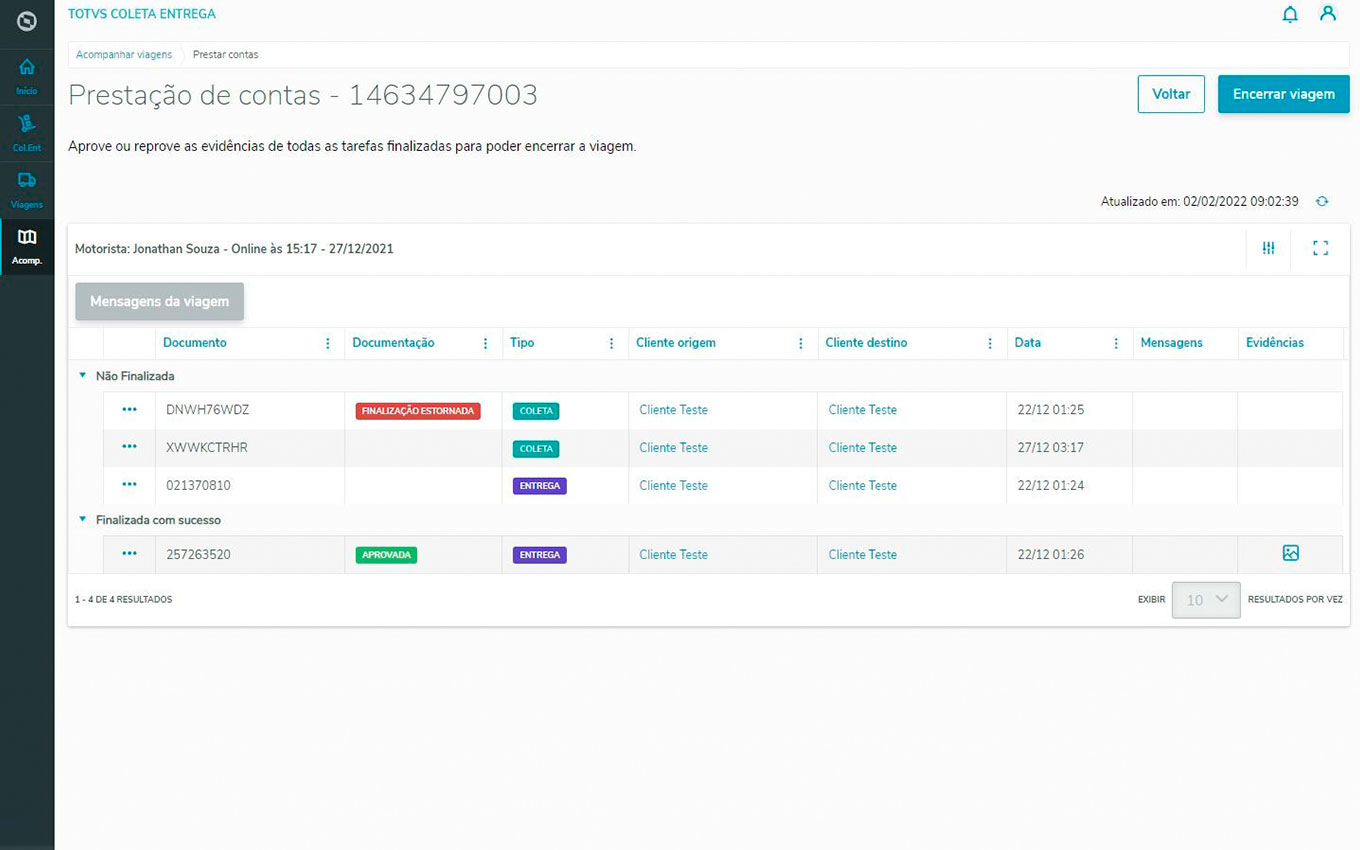Screen dimensions: 1360x850
Task: Go to Início in the sidebar
Action: [27, 76]
